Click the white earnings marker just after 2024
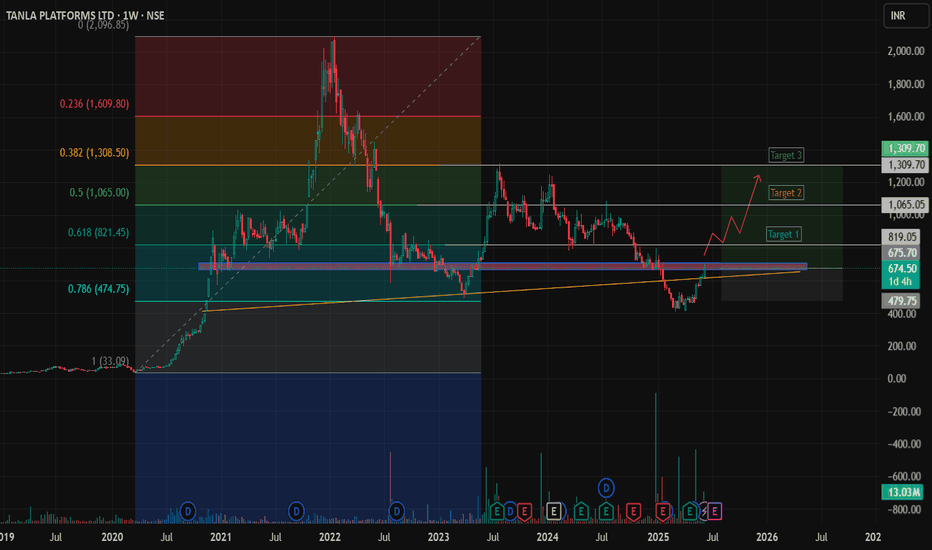Image resolution: width=932 pixels, height=550 pixels. coord(553,511)
